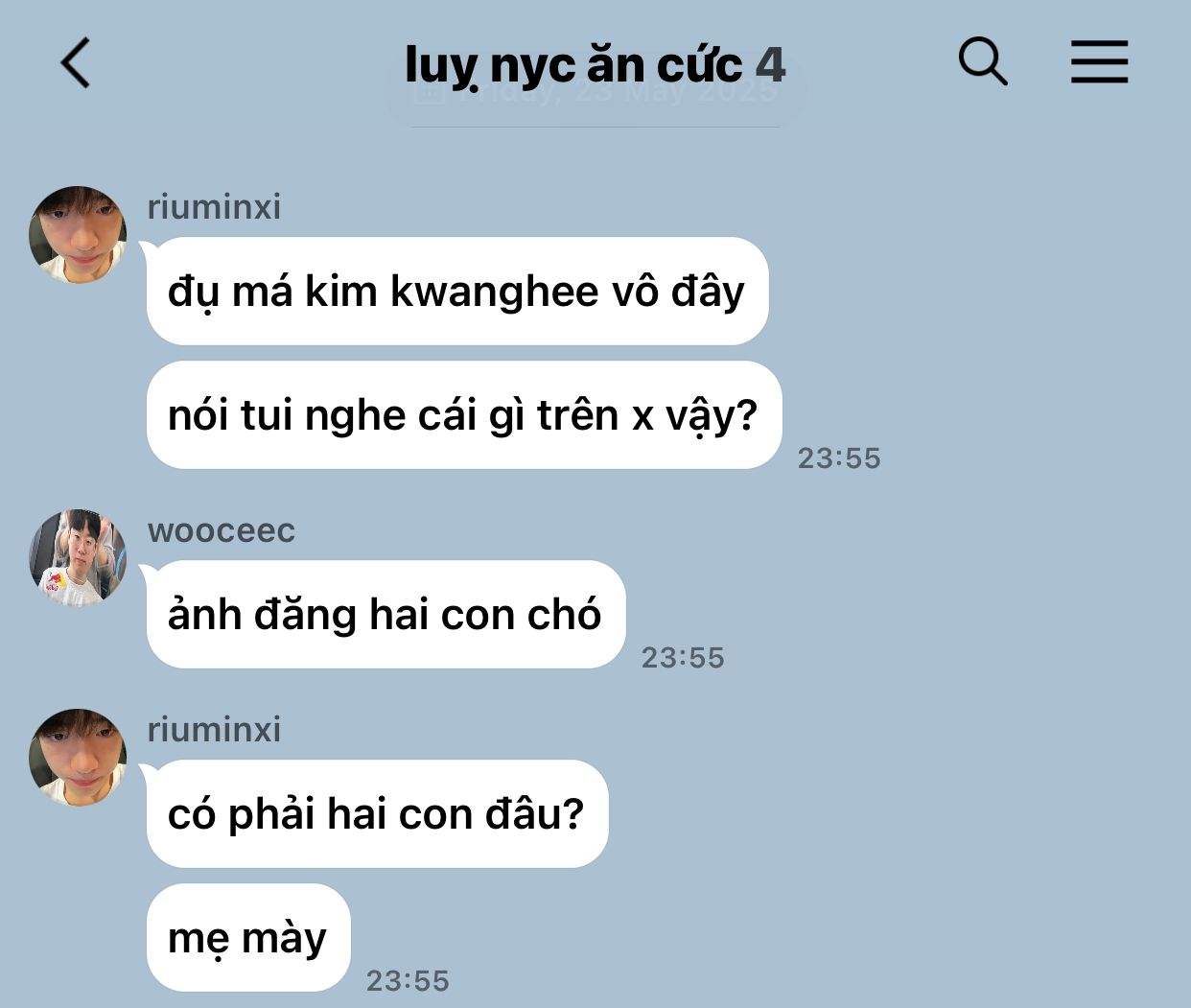The width and height of the screenshot is (1191, 1008).
Task: Select the last short message from riuminxi
Action: [248, 938]
